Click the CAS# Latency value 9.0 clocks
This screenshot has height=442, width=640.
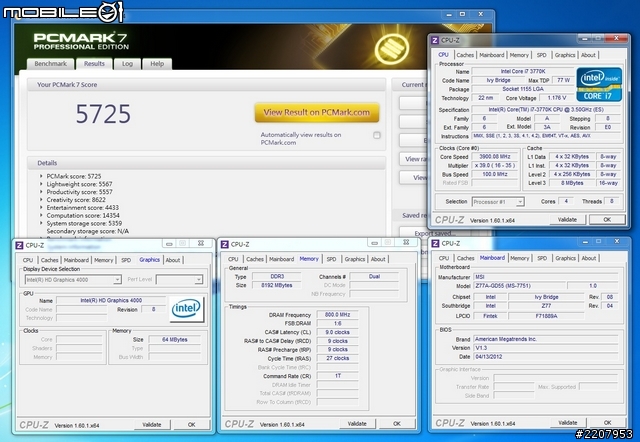338,332
